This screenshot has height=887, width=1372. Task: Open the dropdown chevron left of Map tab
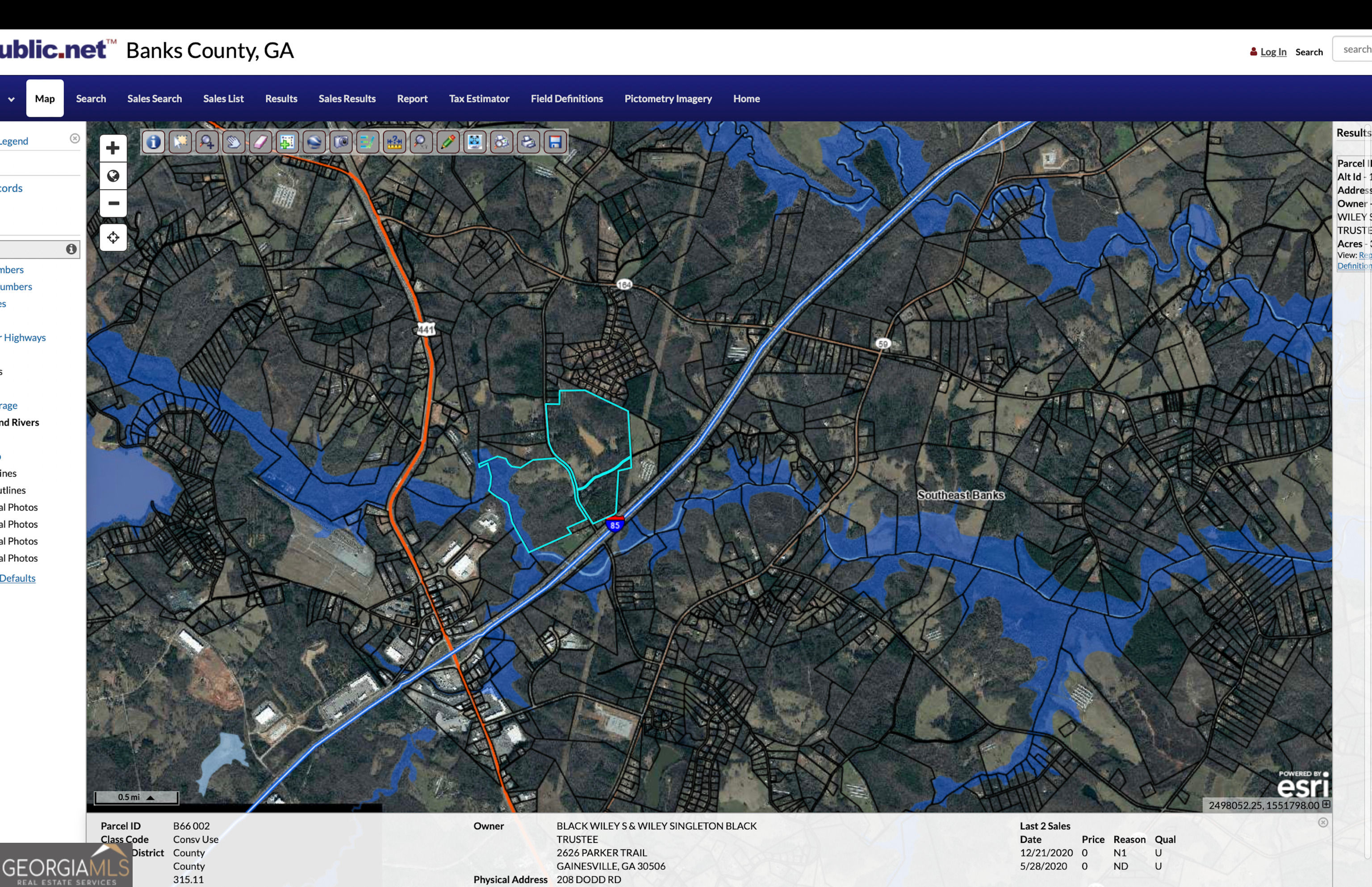tap(11, 99)
